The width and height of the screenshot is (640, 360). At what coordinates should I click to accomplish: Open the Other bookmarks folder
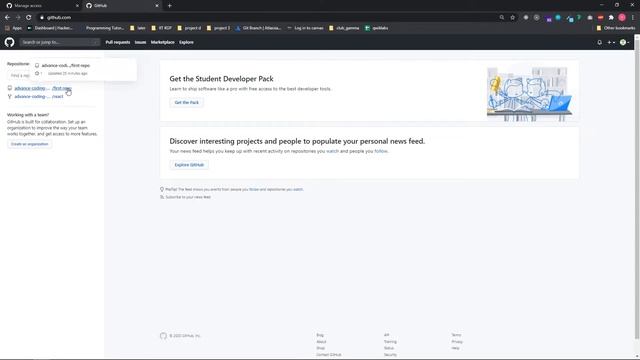click(616, 28)
